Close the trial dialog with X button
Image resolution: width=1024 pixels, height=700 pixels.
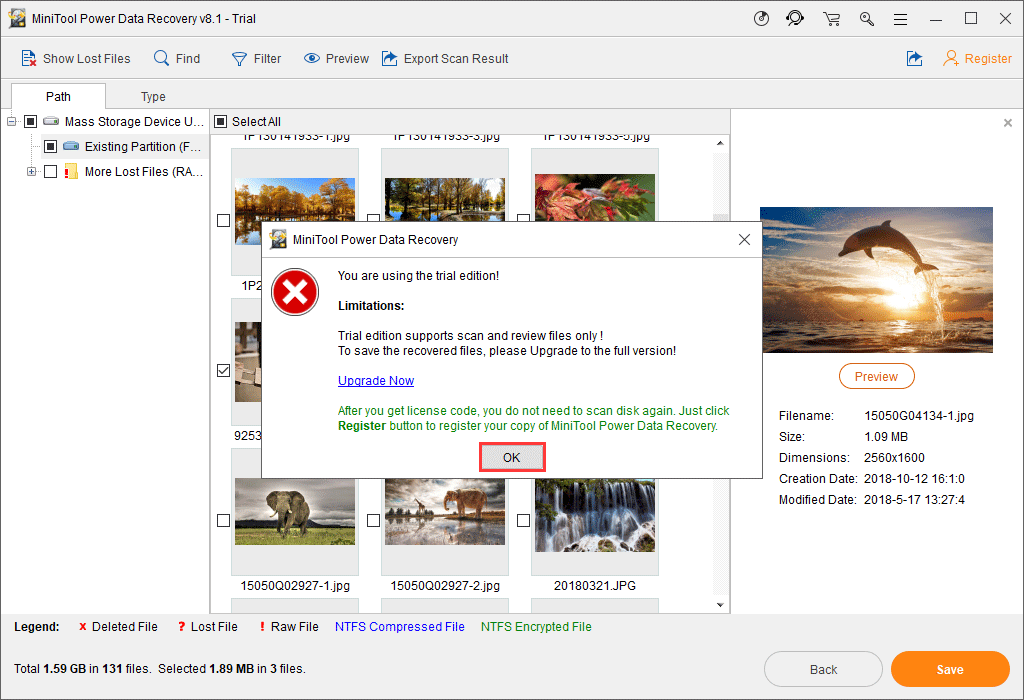744,240
